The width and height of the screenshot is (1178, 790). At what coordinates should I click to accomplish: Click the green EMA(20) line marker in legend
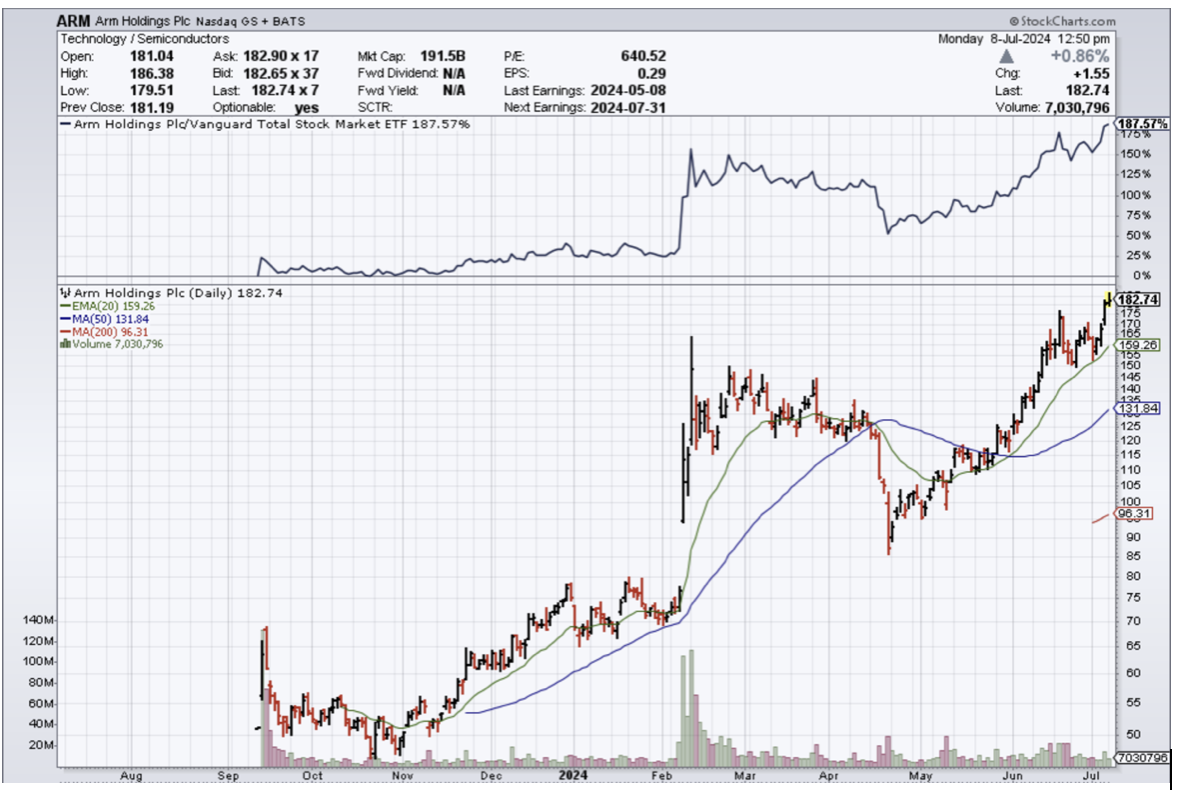point(65,305)
